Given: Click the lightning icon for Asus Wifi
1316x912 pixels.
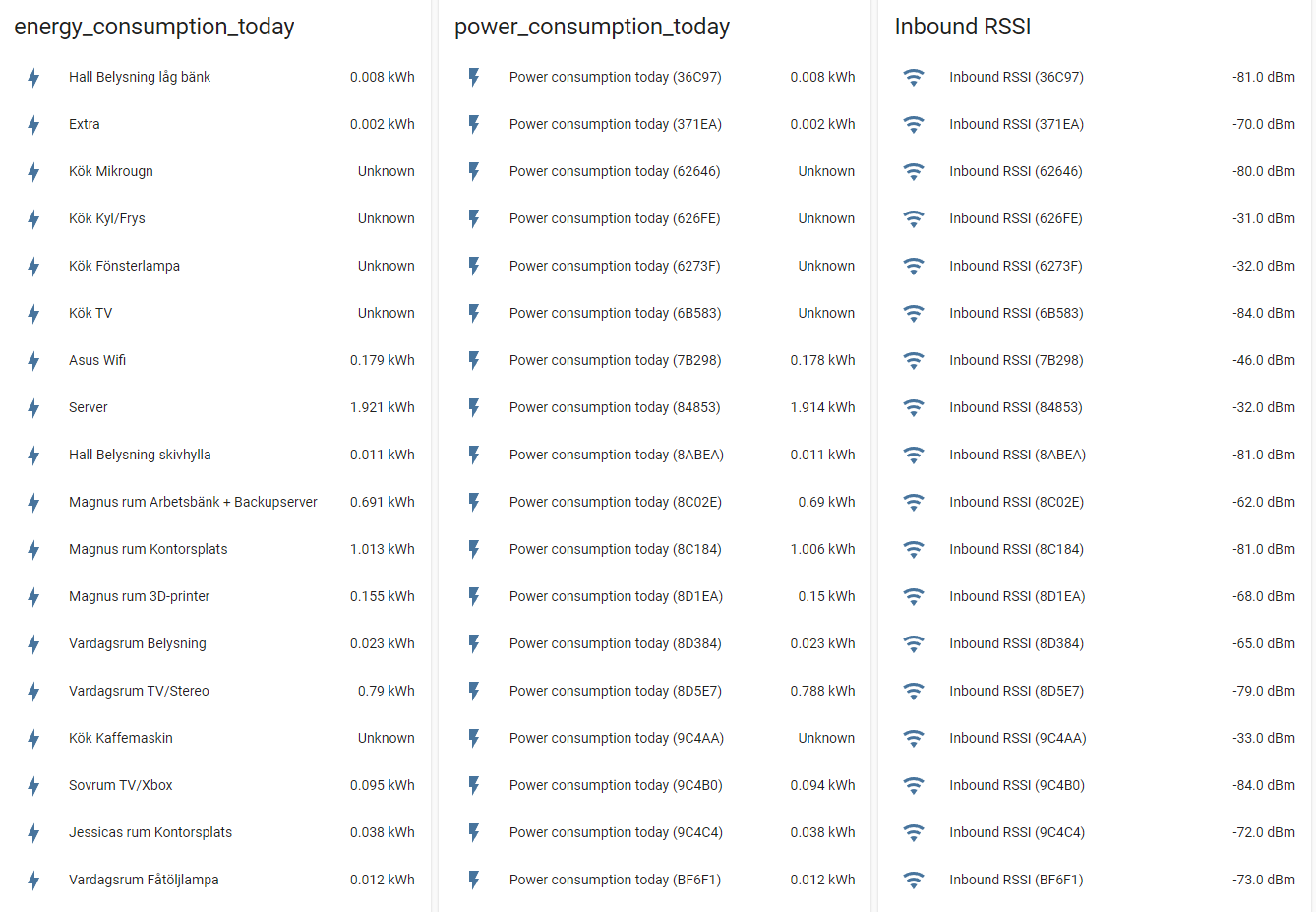Looking at the screenshot, I should (x=32, y=360).
